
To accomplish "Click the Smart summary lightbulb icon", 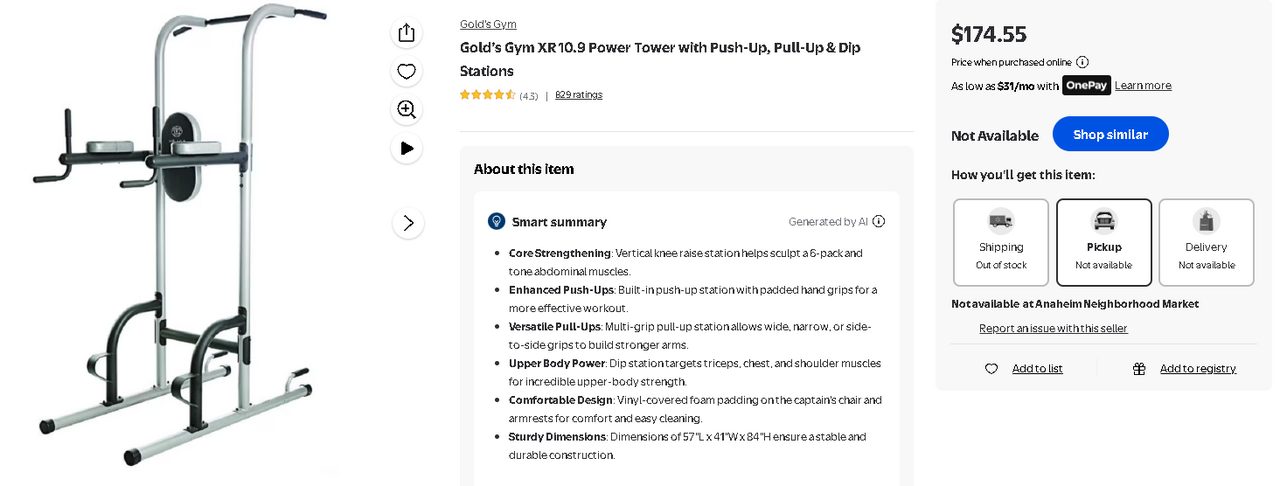I will [x=496, y=221].
